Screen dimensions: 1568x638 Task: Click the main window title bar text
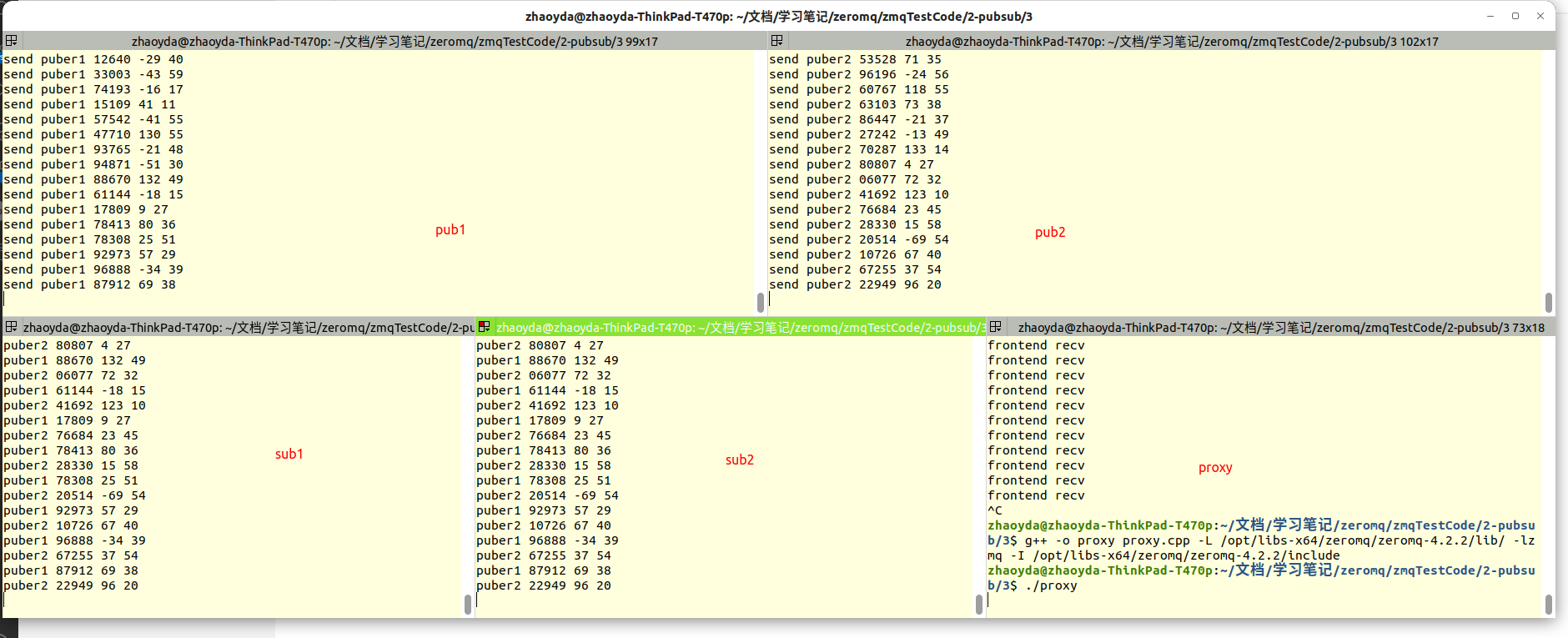[778, 16]
